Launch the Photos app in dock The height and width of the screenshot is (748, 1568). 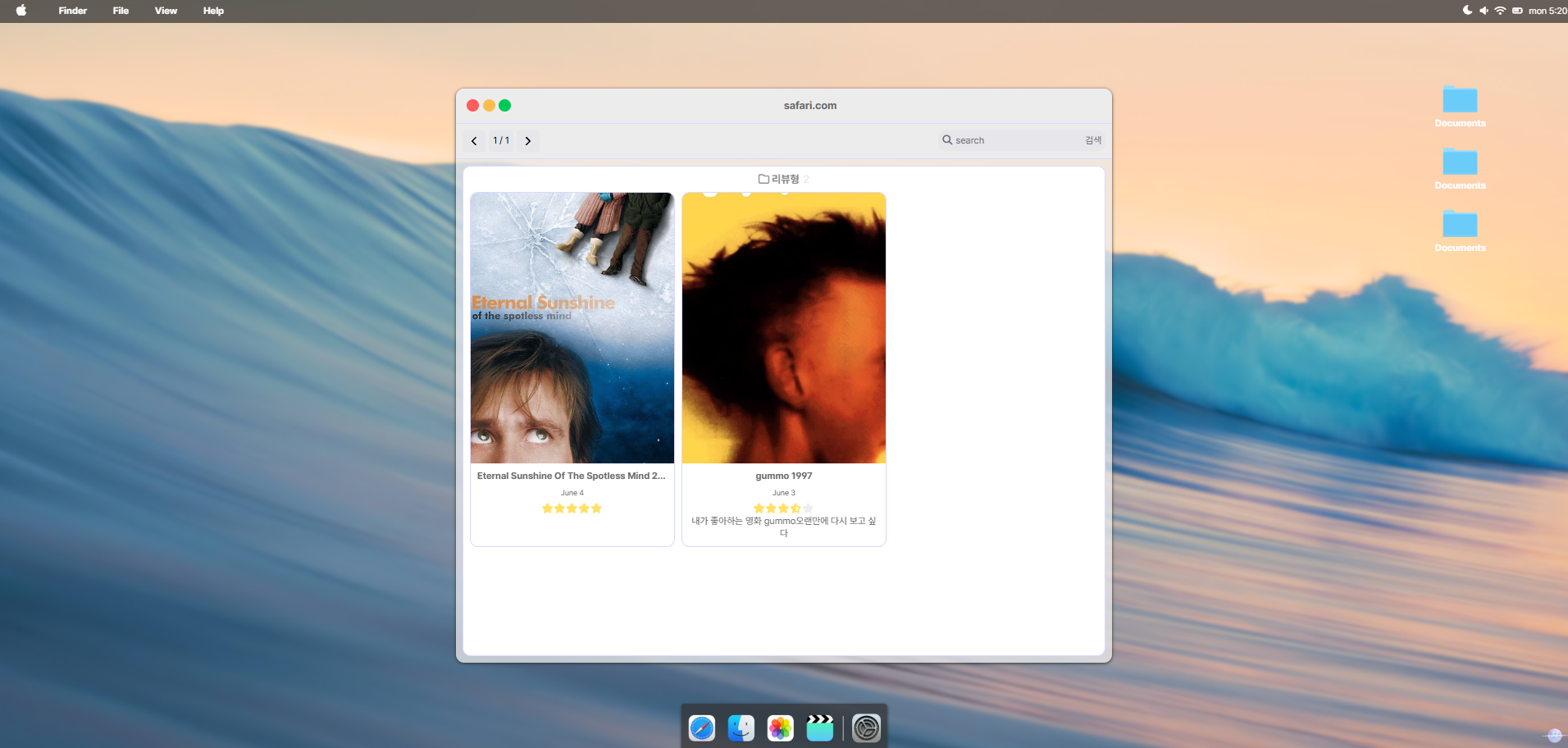(x=781, y=728)
